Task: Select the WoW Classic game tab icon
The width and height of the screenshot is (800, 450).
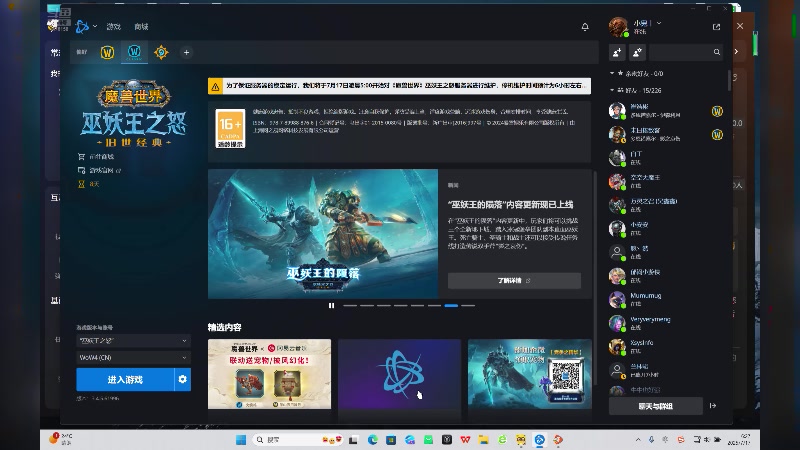Action: [x=134, y=52]
